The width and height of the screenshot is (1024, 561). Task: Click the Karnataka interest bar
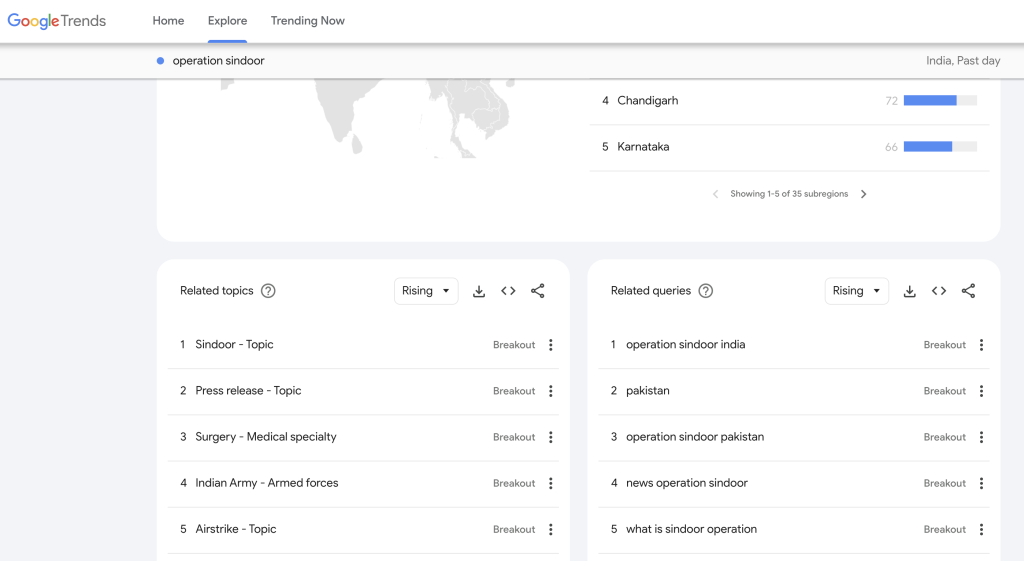939,147
